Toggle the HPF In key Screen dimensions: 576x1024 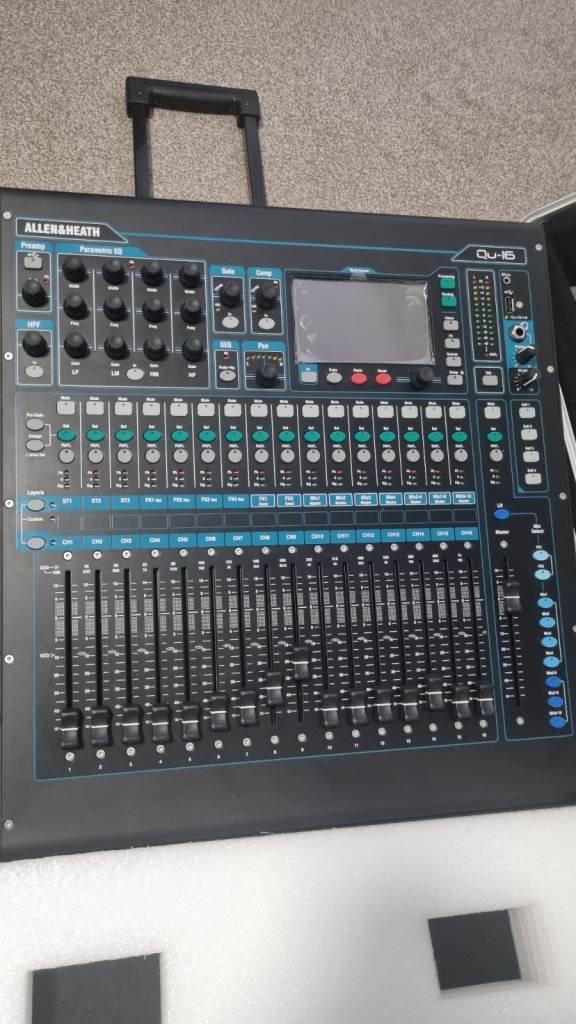[x=34, y=370]
